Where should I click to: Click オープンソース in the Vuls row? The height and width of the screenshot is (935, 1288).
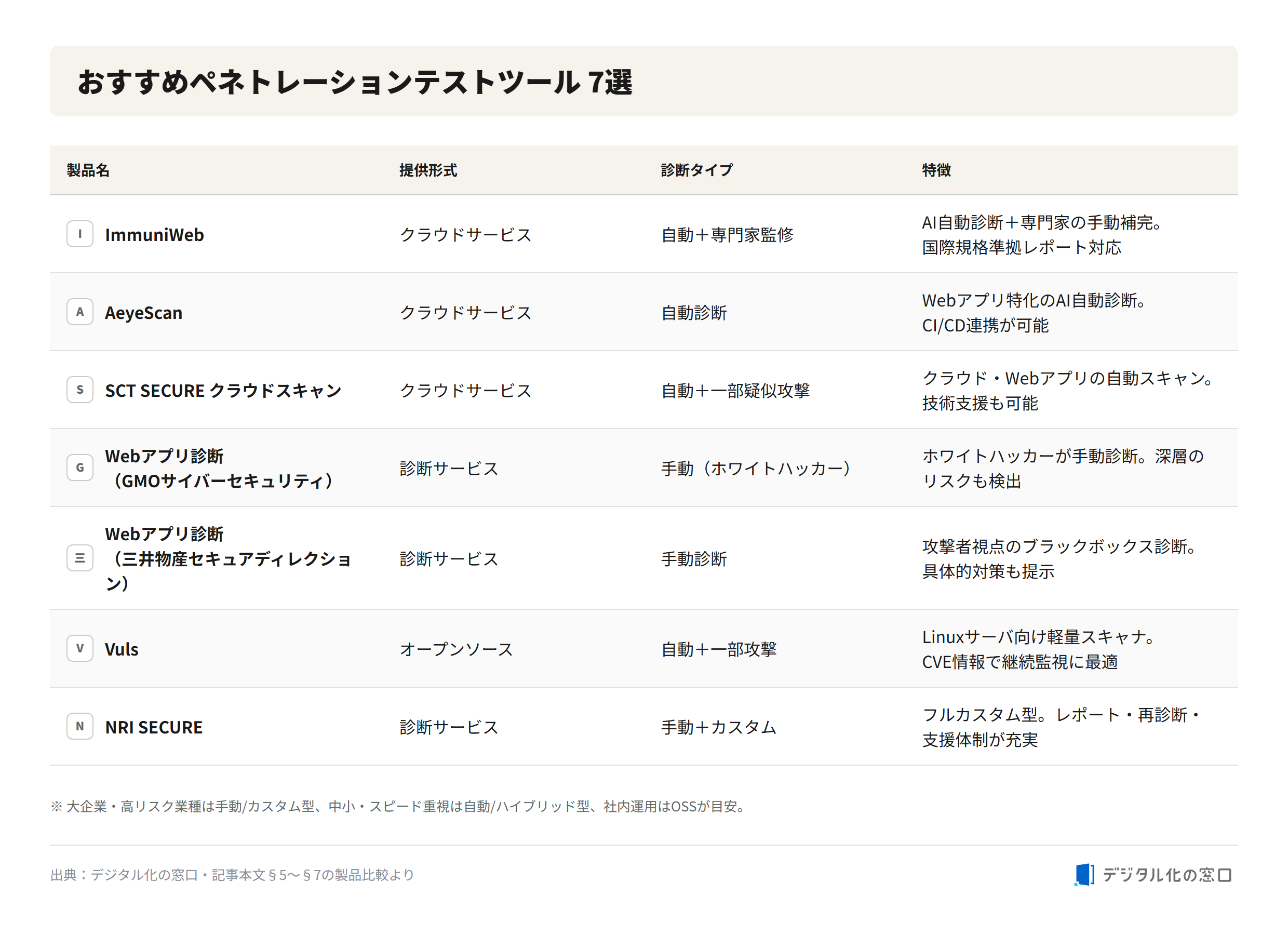click(x=457, y=649)
